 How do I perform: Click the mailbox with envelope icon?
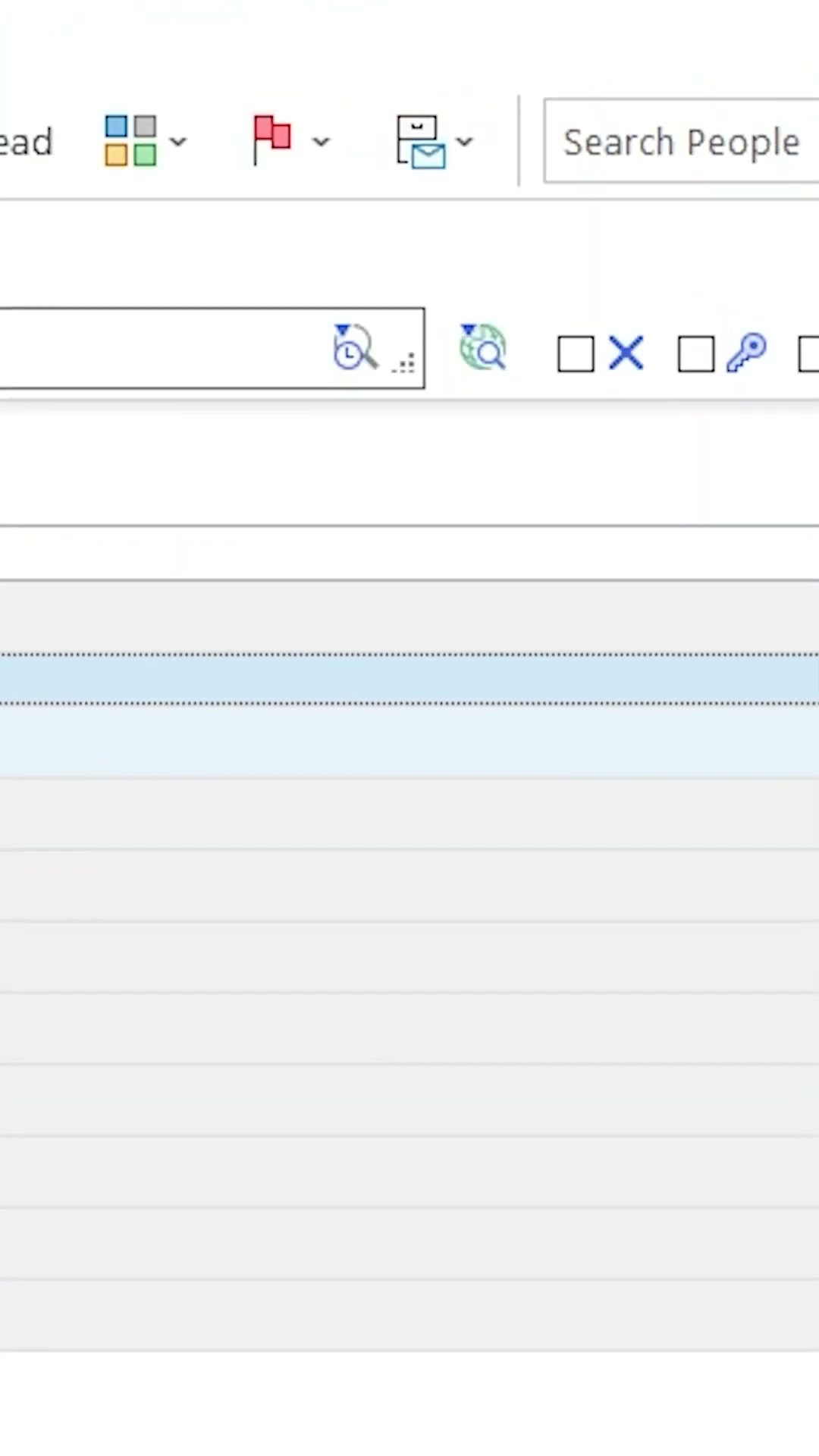pos(420,141)
